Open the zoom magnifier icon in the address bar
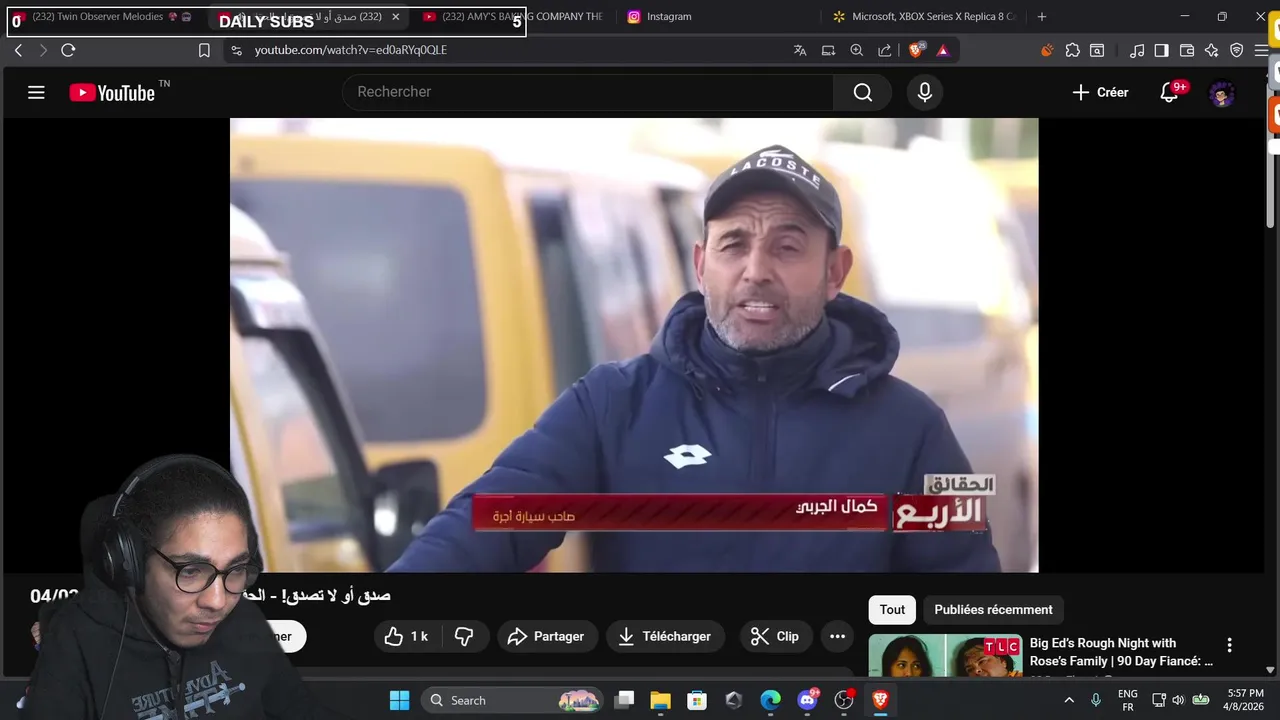This screenshot has height=720, width=1280. pos(856,50)
